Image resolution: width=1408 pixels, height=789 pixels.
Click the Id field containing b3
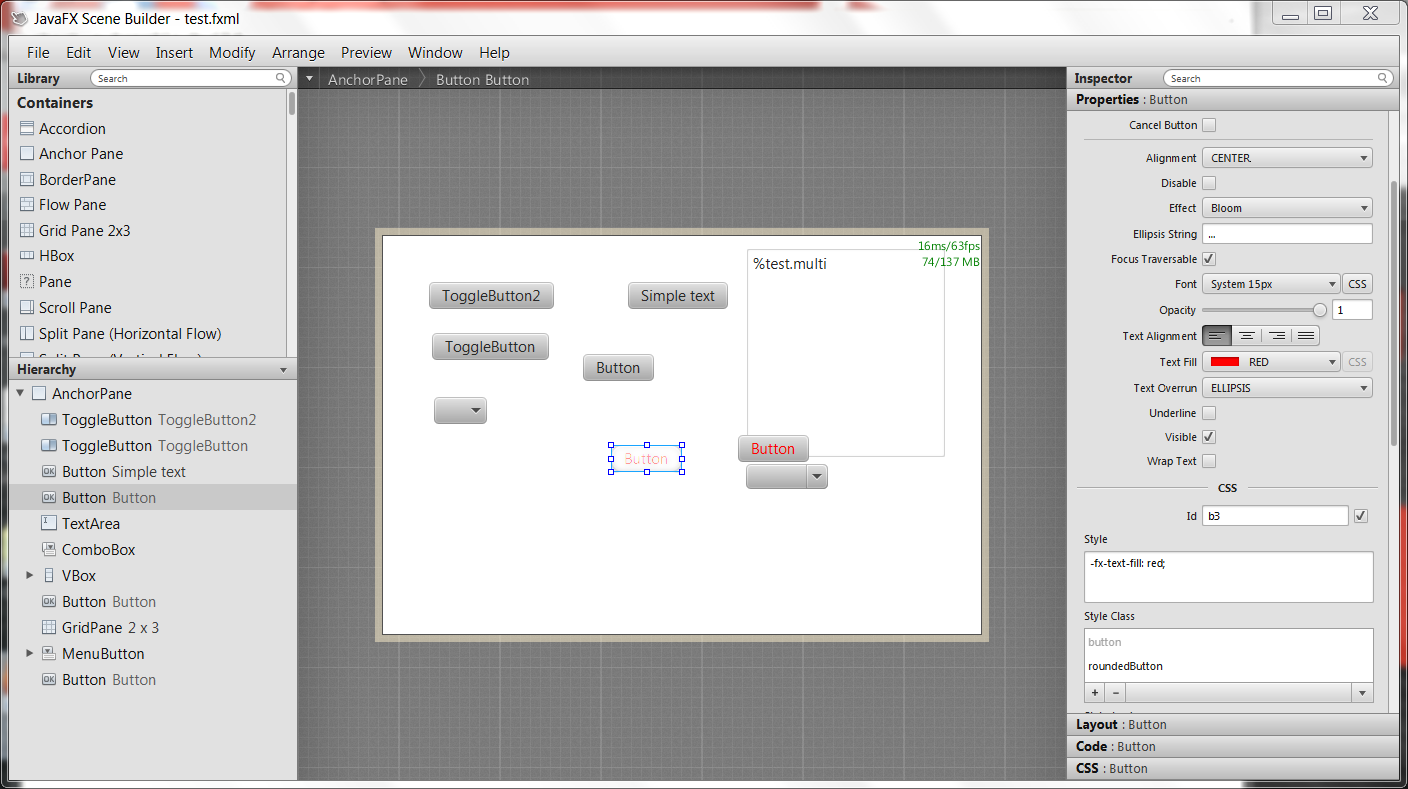(1275, 516)
